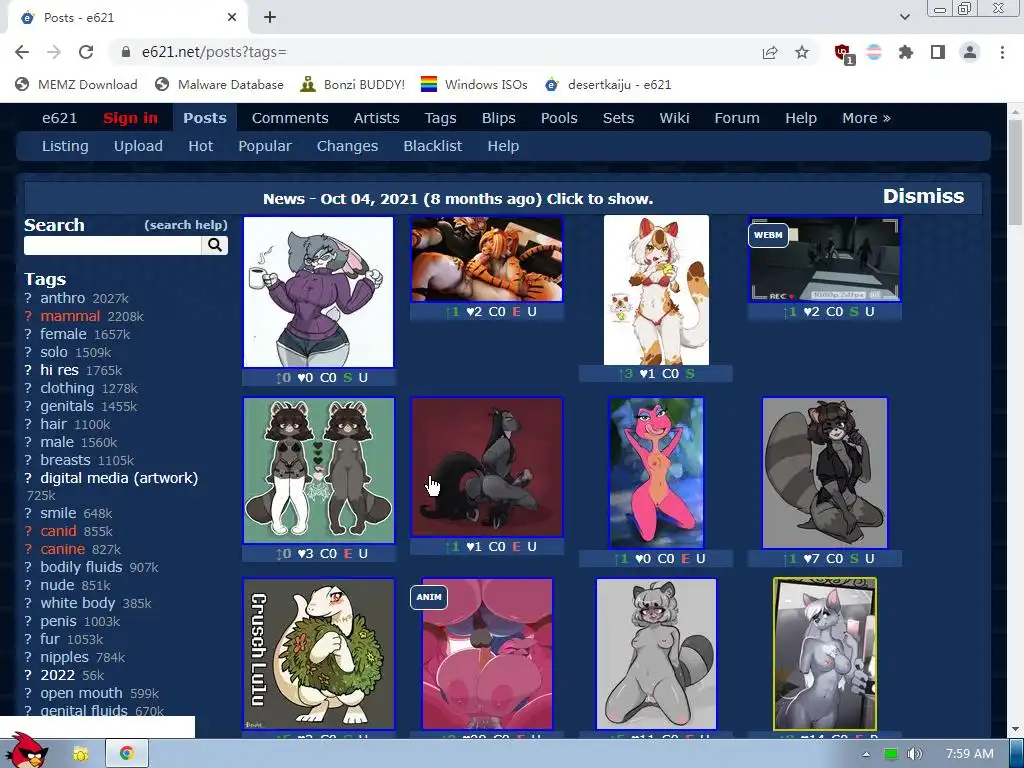Open the MEMZ Download bookmark
The width and height of the screenshot is (1024, 768).
(76, 85)
